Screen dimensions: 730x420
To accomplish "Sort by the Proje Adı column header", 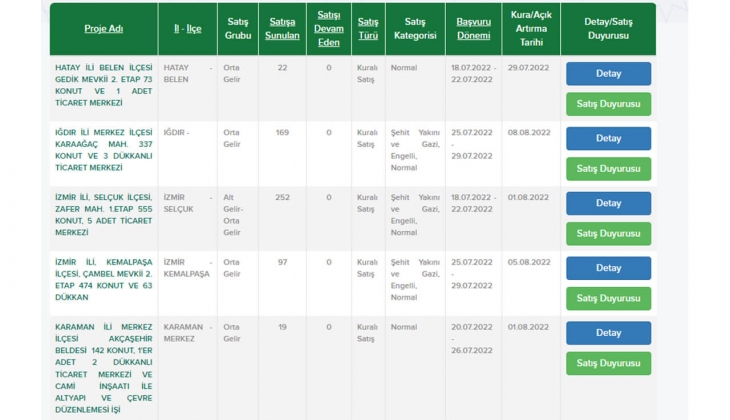I will (102, 29).
